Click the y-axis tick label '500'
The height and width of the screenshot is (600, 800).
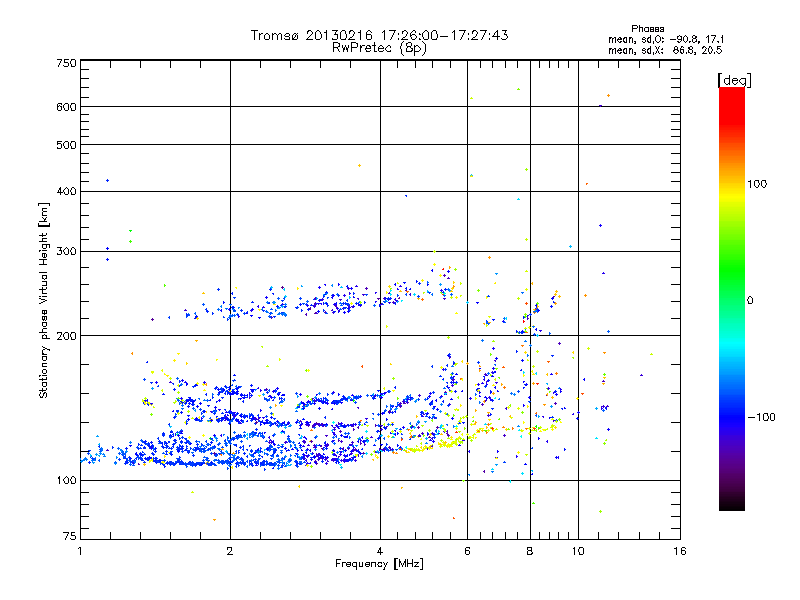66,145
